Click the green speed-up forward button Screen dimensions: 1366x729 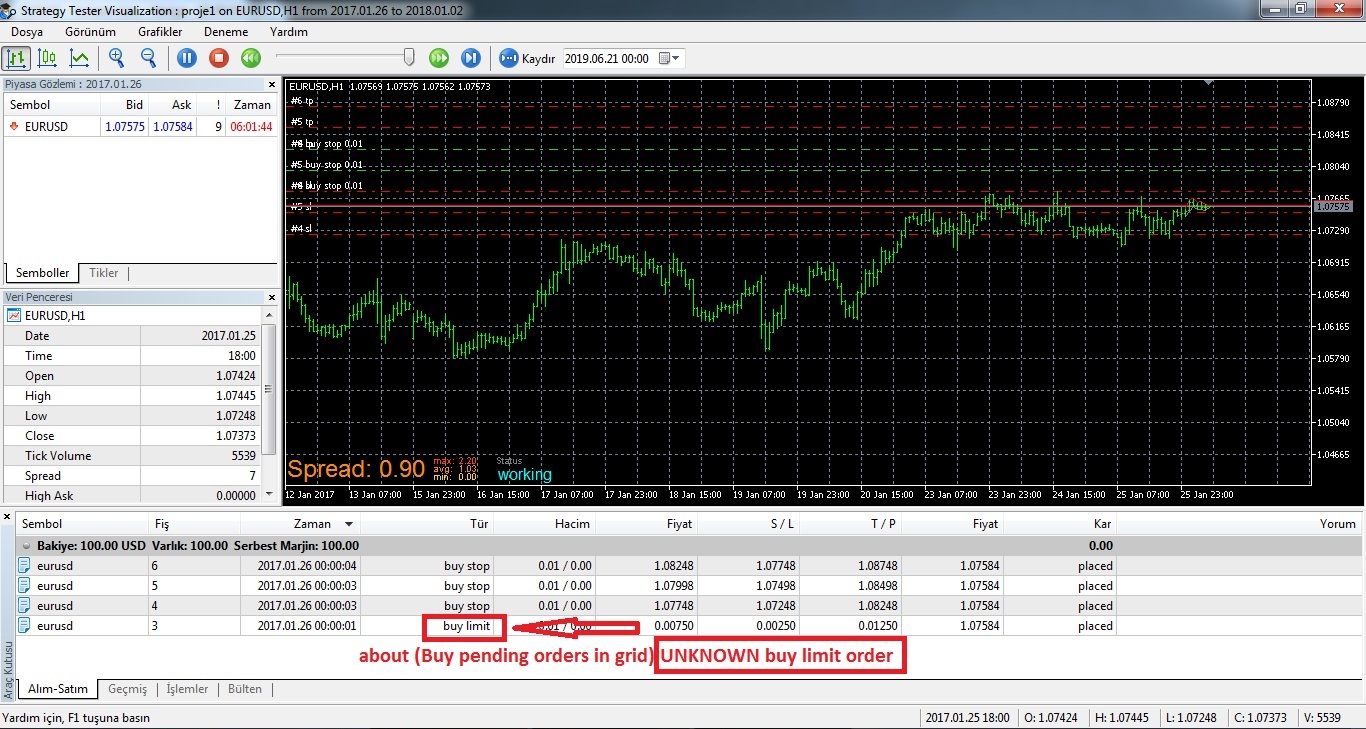point(439,58)
